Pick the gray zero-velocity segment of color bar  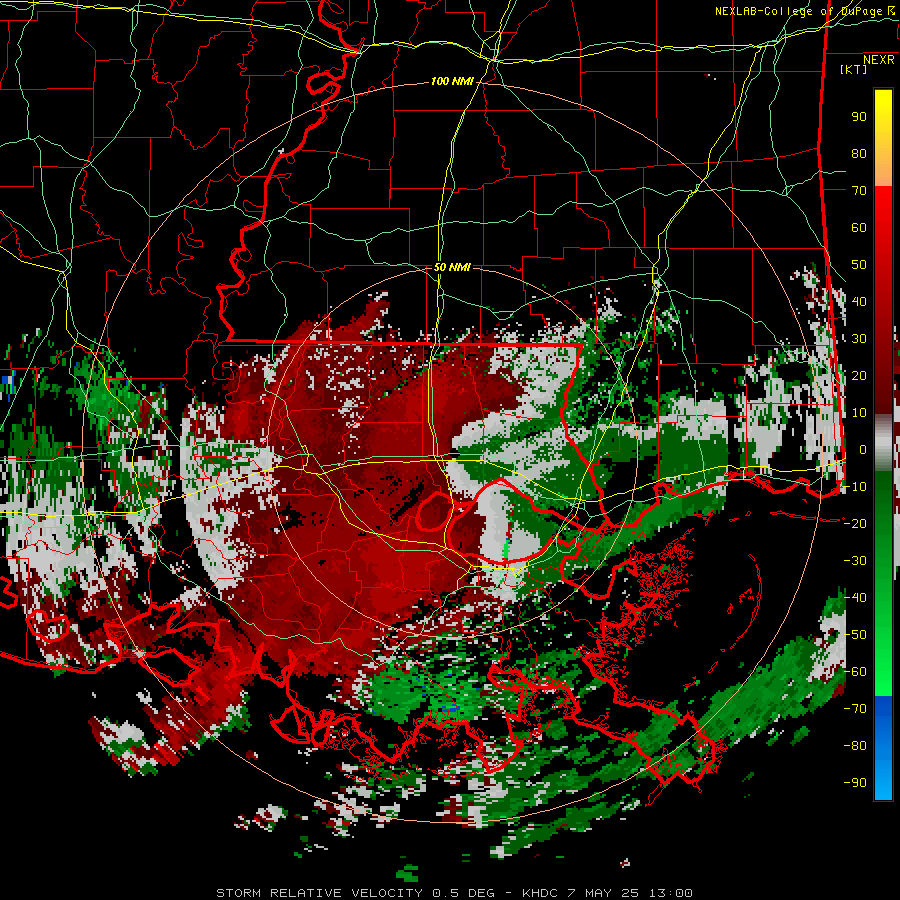883,443
